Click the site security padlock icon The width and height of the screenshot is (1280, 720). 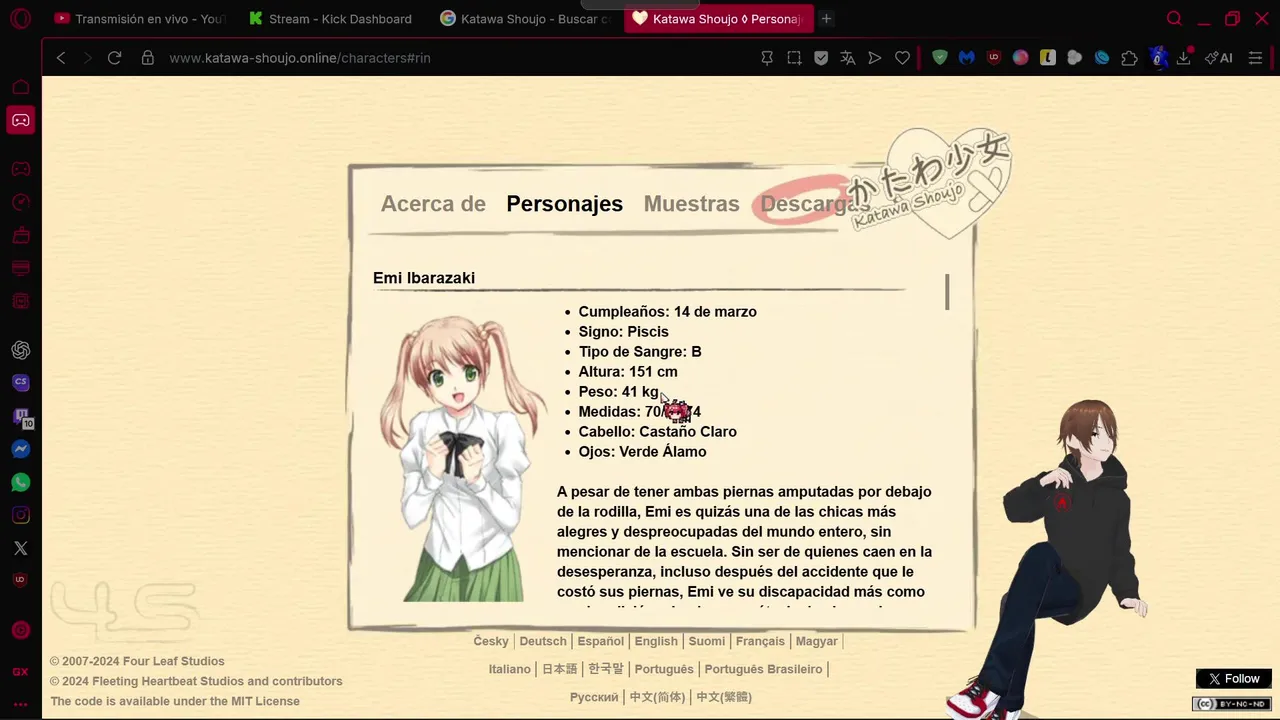tap(148, 58)
